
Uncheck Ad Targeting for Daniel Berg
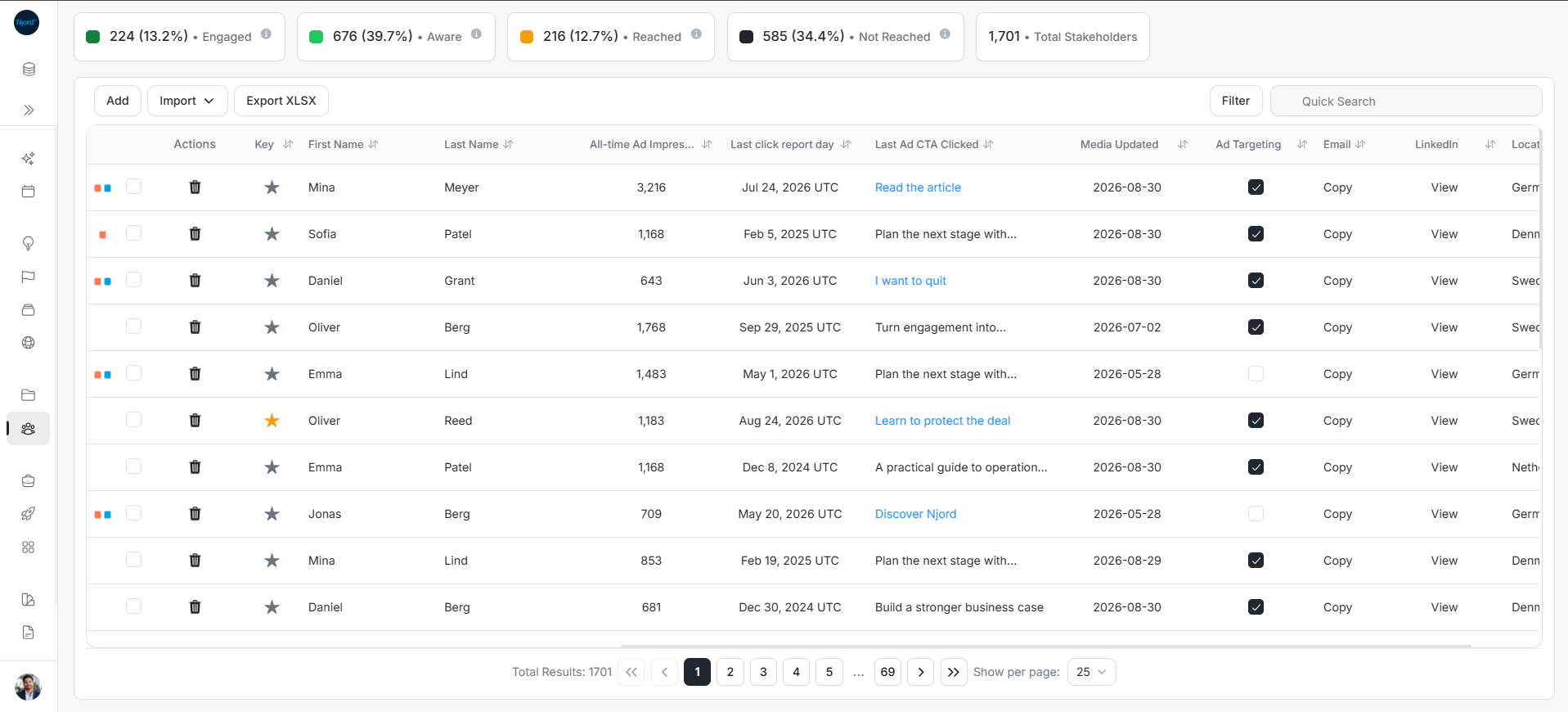(x=1256, y=607)
